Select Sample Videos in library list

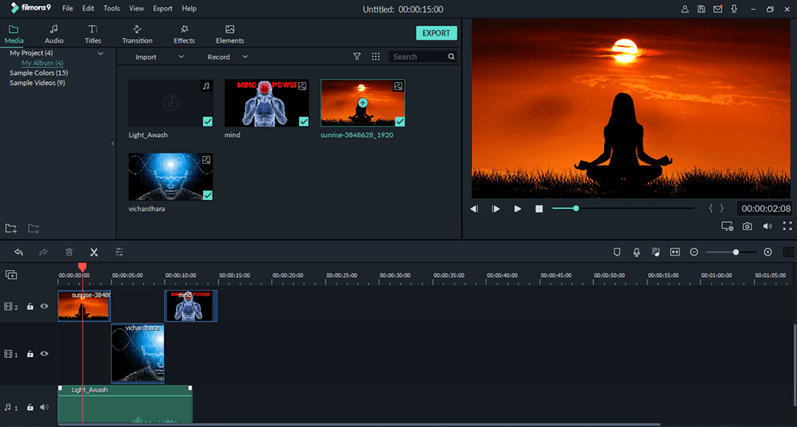[x=37, y=83]
